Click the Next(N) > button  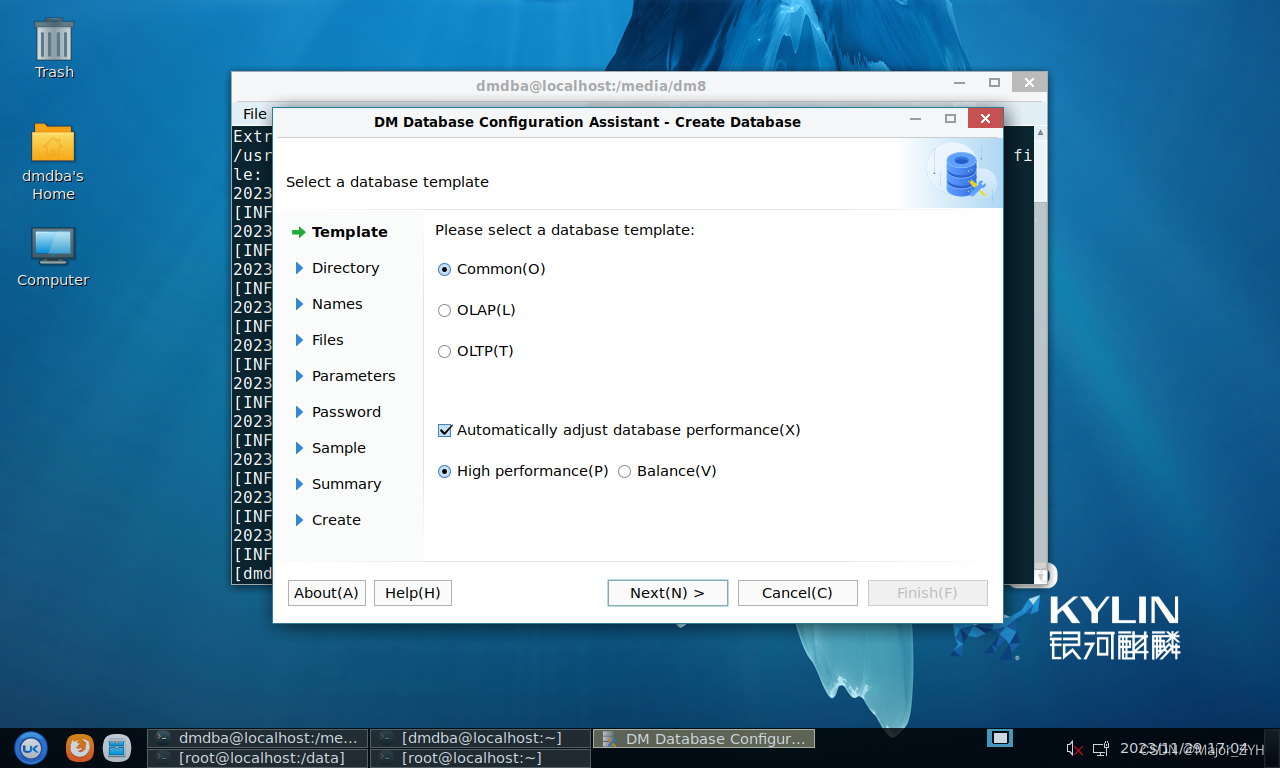667,593
